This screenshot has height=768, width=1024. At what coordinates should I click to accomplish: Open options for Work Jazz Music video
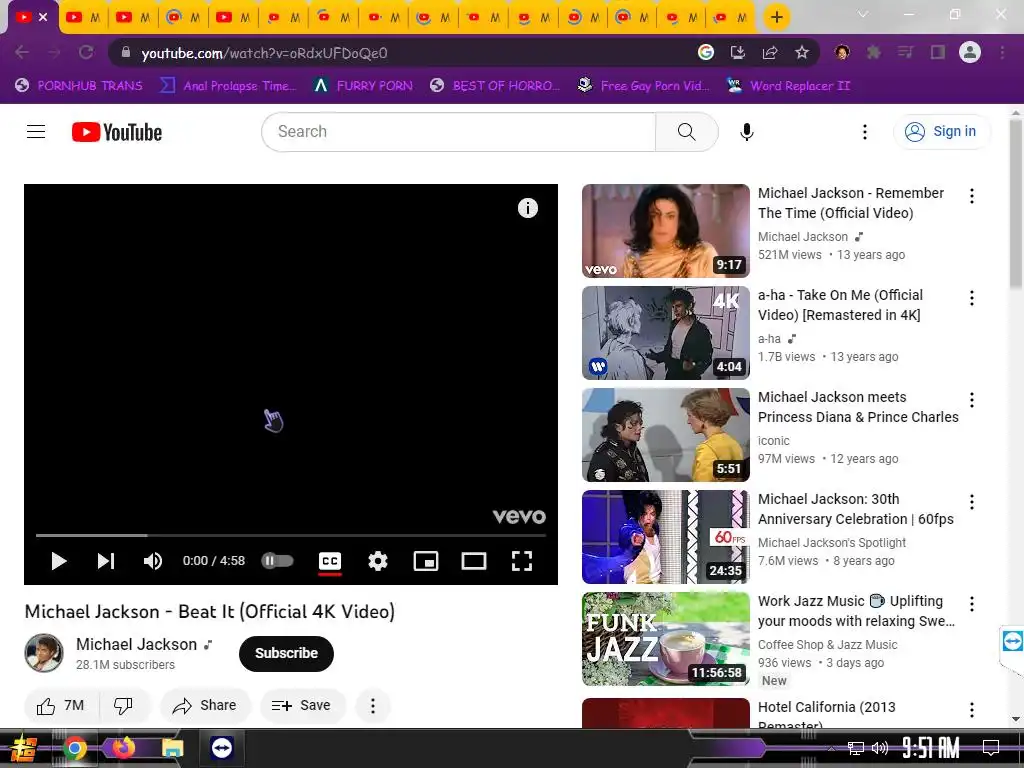(972, 604)
